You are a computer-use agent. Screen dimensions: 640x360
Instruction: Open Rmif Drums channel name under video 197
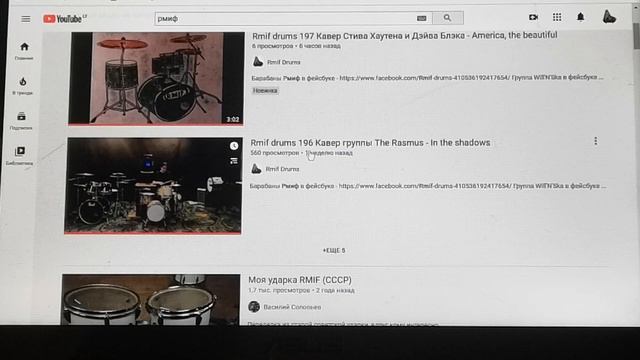coord(284,62)
